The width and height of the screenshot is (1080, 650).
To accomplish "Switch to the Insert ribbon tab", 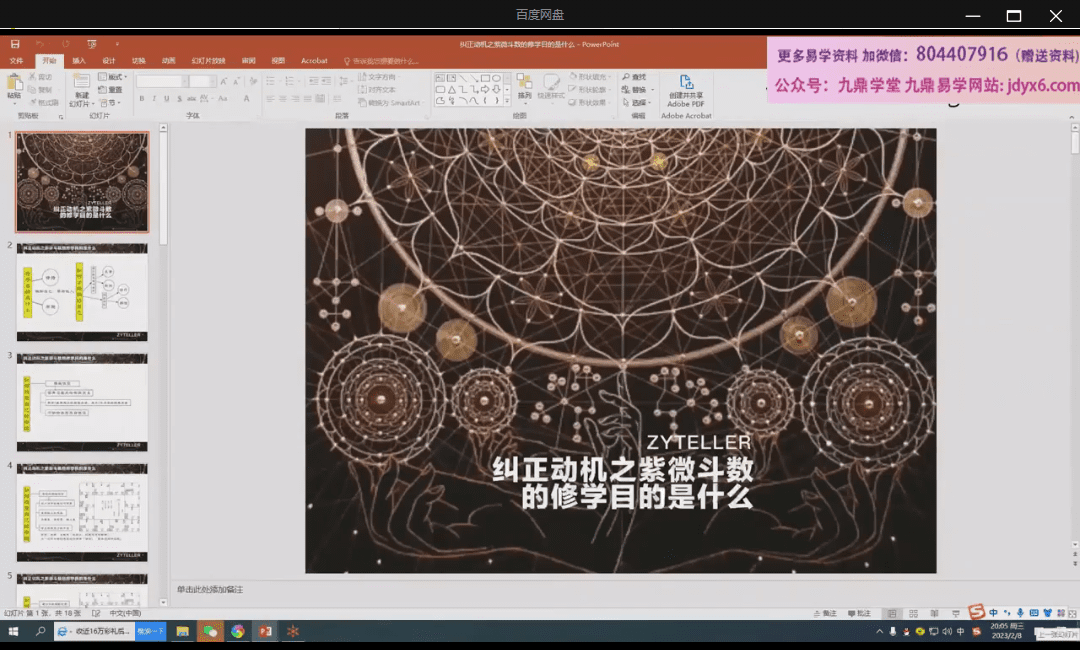I will pyautogui.click(x=79, y=61).
